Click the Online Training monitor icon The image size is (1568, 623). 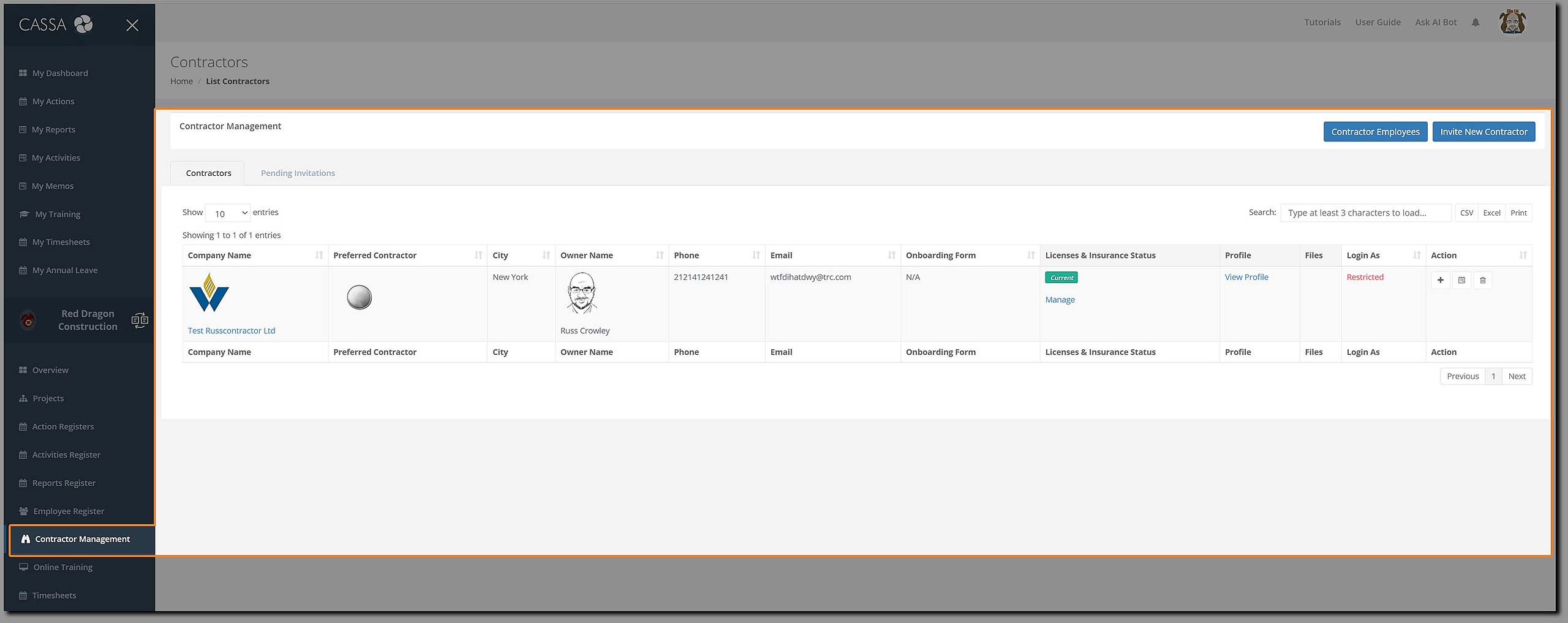point(24,567)
